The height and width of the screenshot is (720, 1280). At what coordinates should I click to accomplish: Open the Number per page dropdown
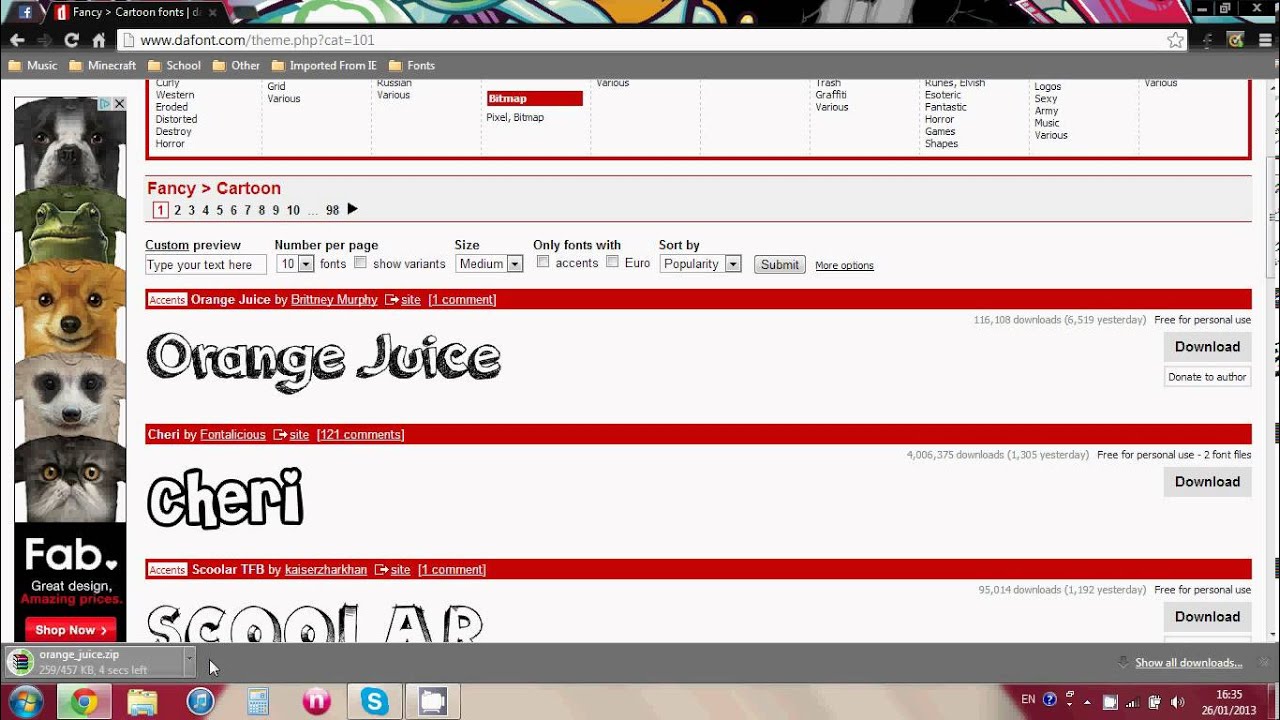click(296, 264)
